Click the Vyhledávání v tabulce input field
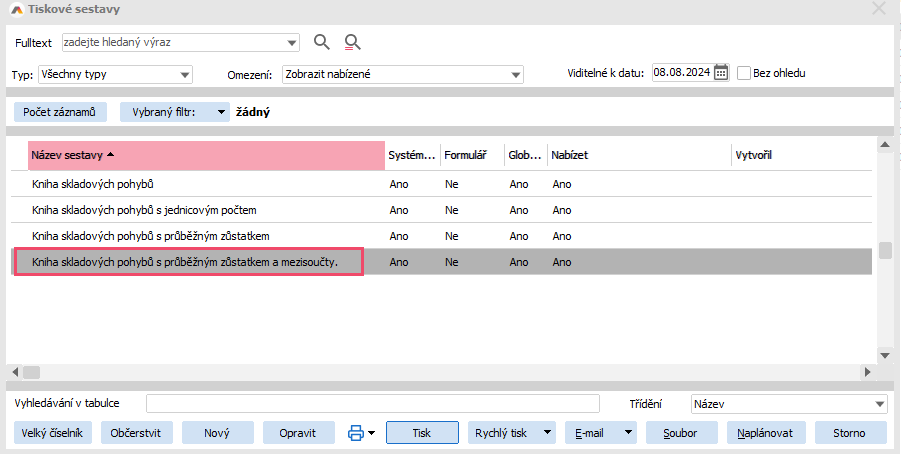Image resolution: width=901 pixels, height=454 pixels. (x=372, y=404)
